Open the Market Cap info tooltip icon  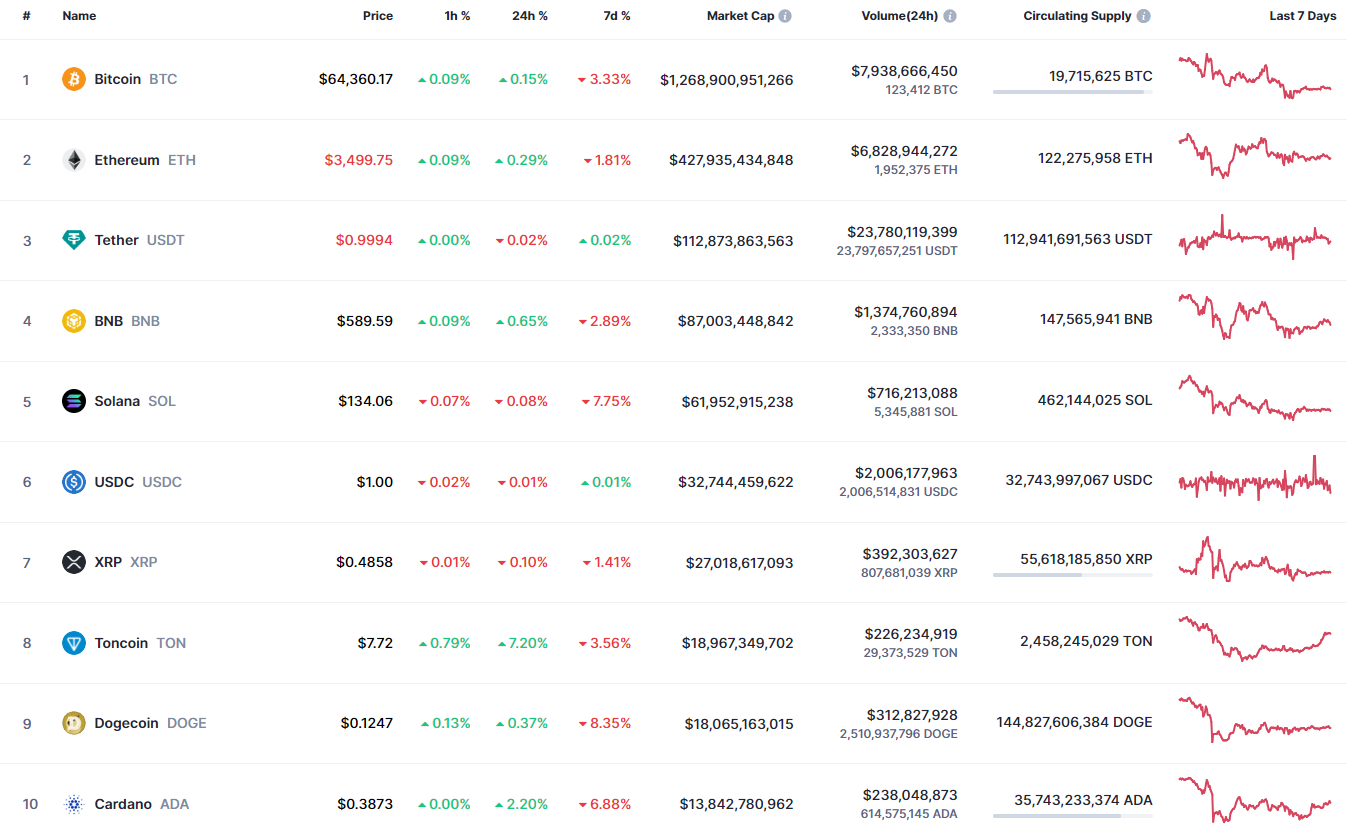click(x=785, y=16)
